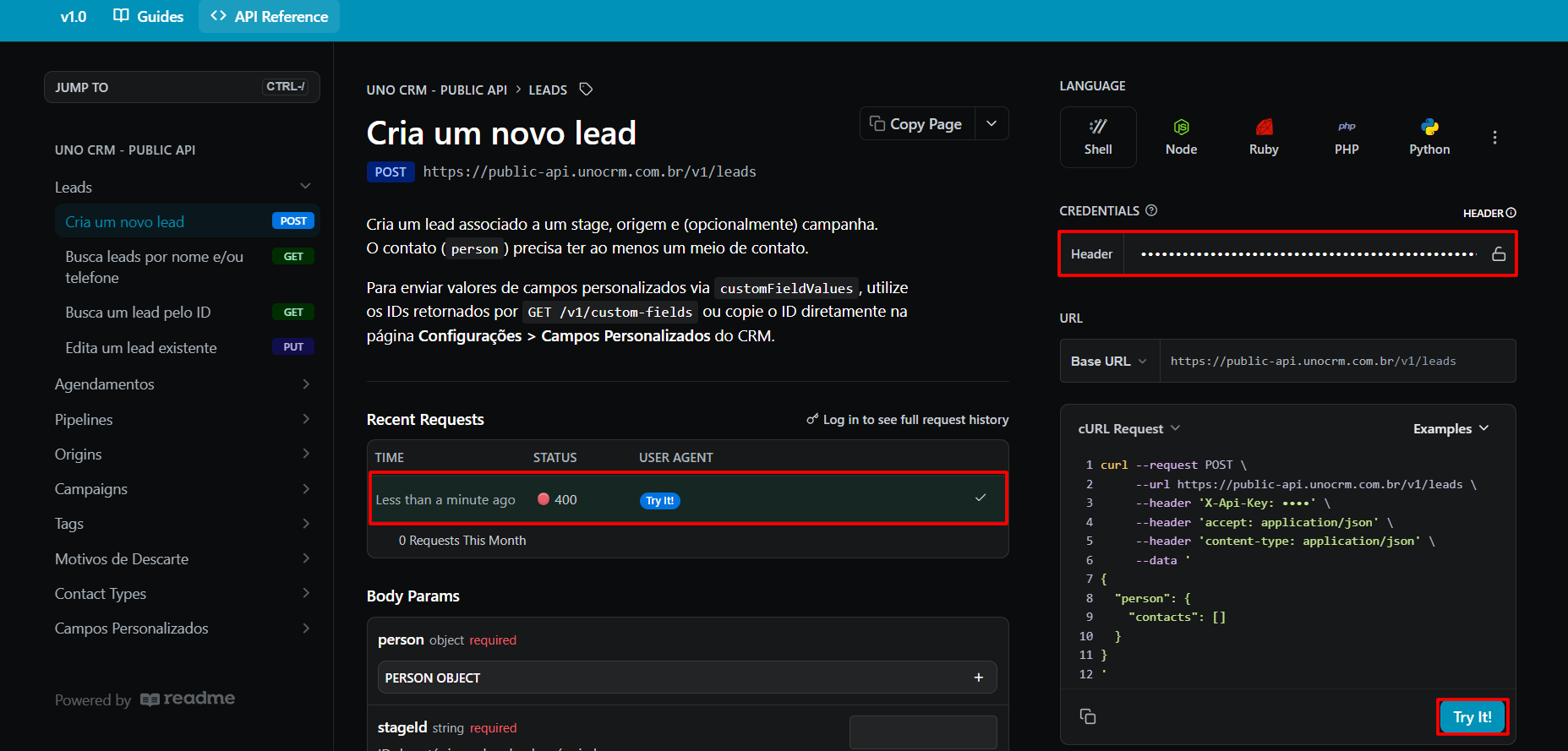The height and width of the screenshot is (751, 1568).
Task: Click the Copy Page button
Action: point(917,124)
